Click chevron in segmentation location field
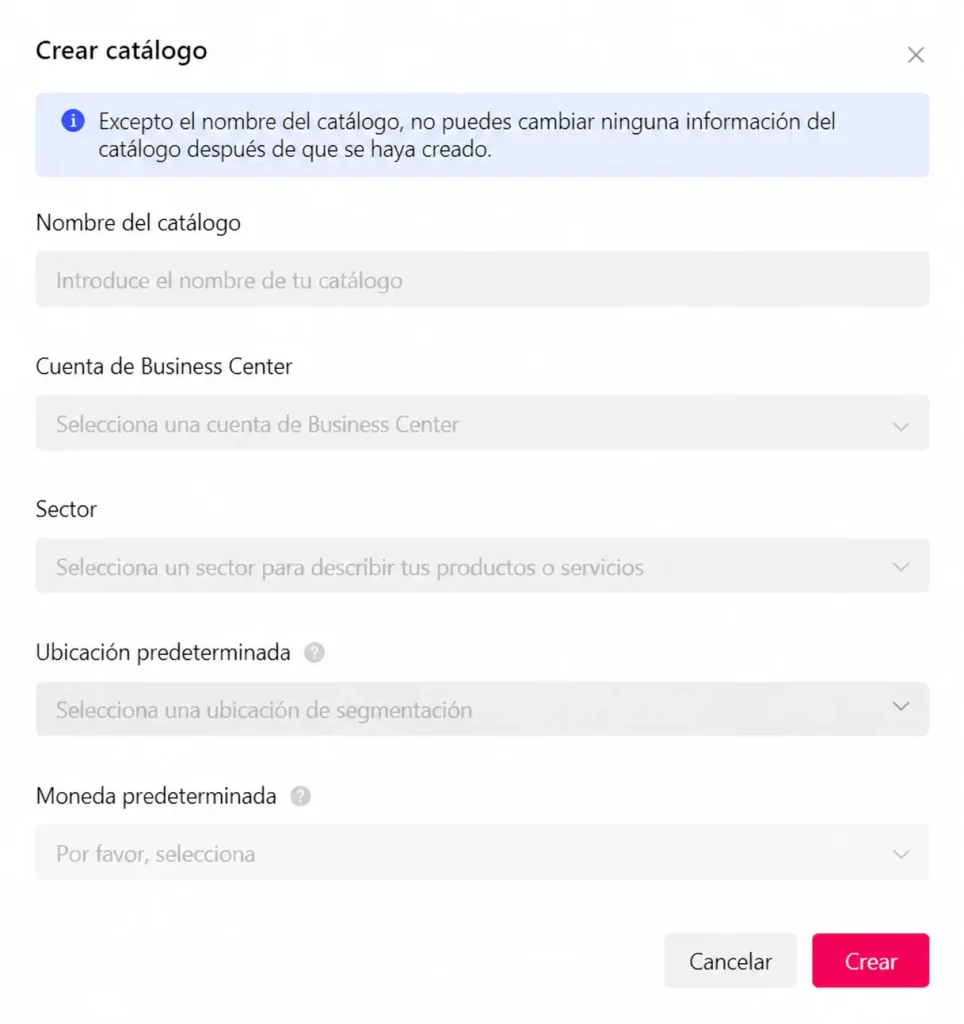The height and width of the screenshot is (1024, 964). coord(901,706)
